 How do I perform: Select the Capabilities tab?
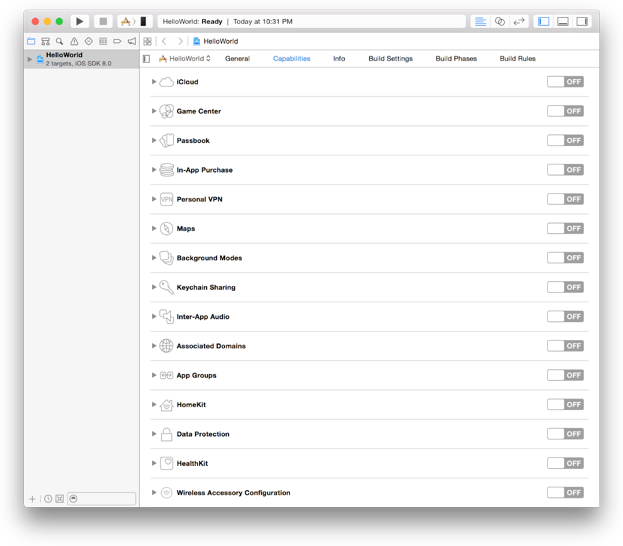coord(292,59)
